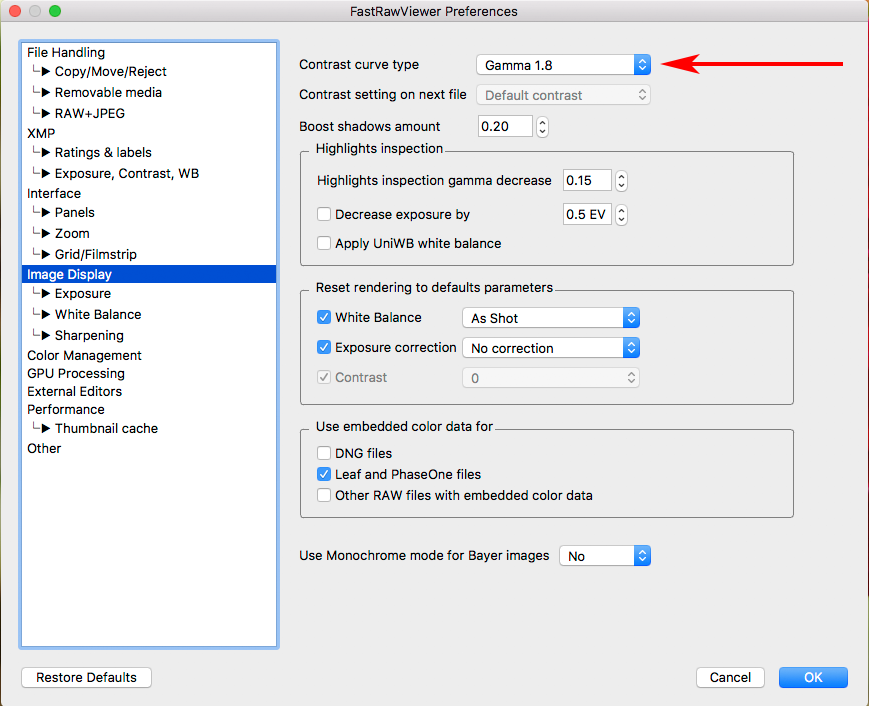Uncheck Leaf and PhaseOne files option
869x706 pixels.
pos(324,474)
